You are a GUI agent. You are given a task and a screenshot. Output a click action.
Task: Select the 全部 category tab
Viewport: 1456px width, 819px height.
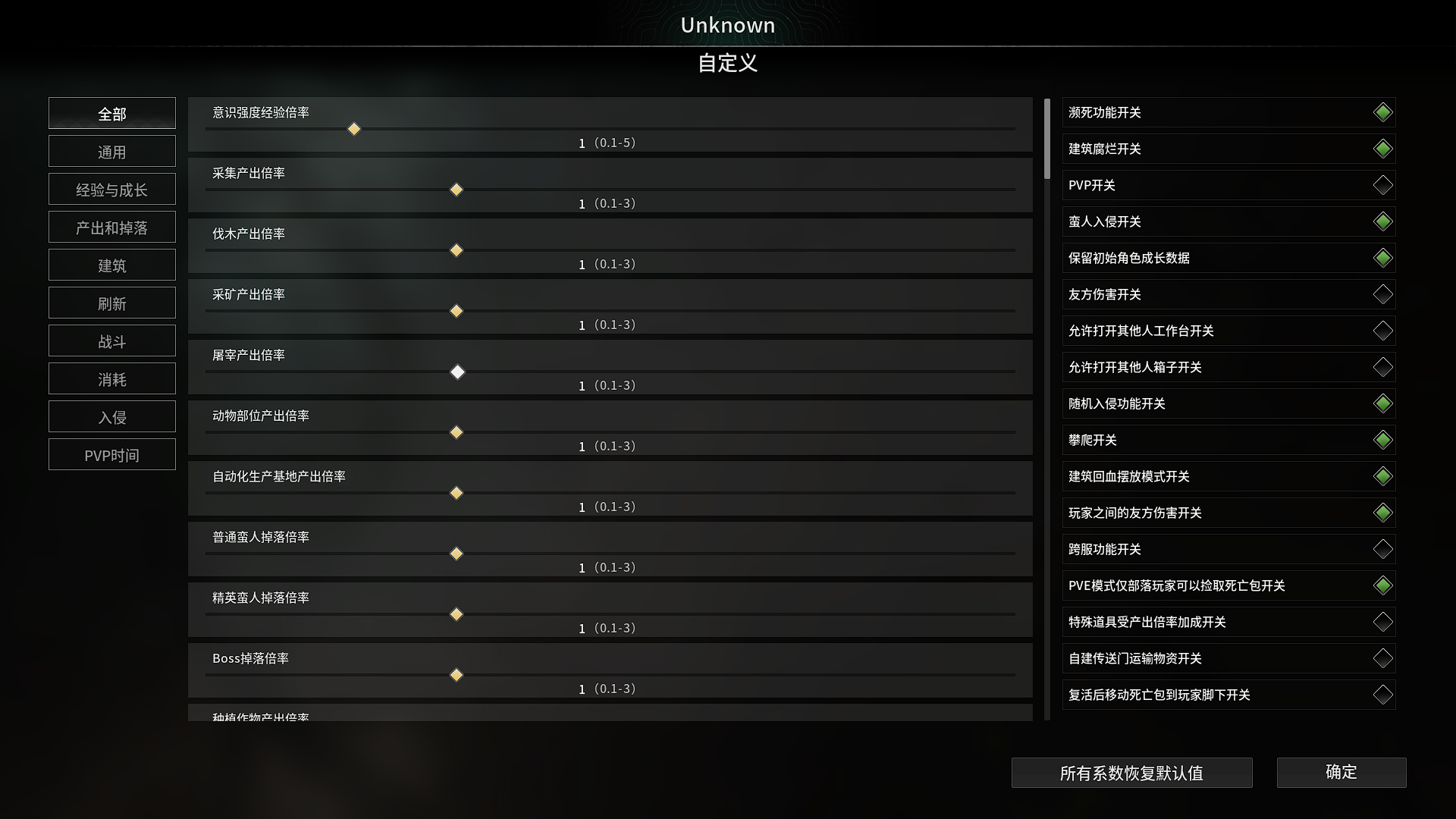(x=112, y=113)
